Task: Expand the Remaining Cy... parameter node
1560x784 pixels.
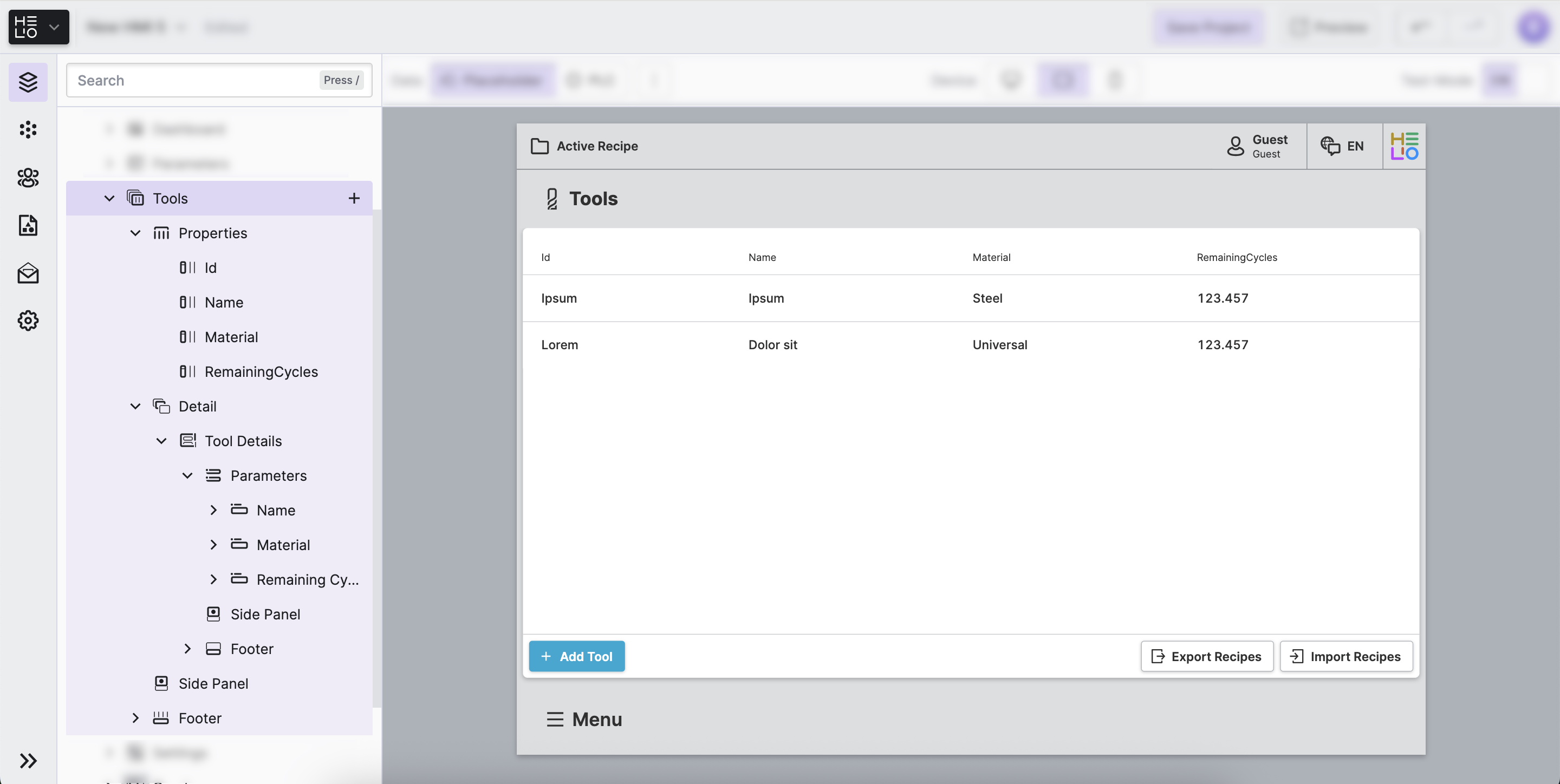Action: click(x=213, y=579)
